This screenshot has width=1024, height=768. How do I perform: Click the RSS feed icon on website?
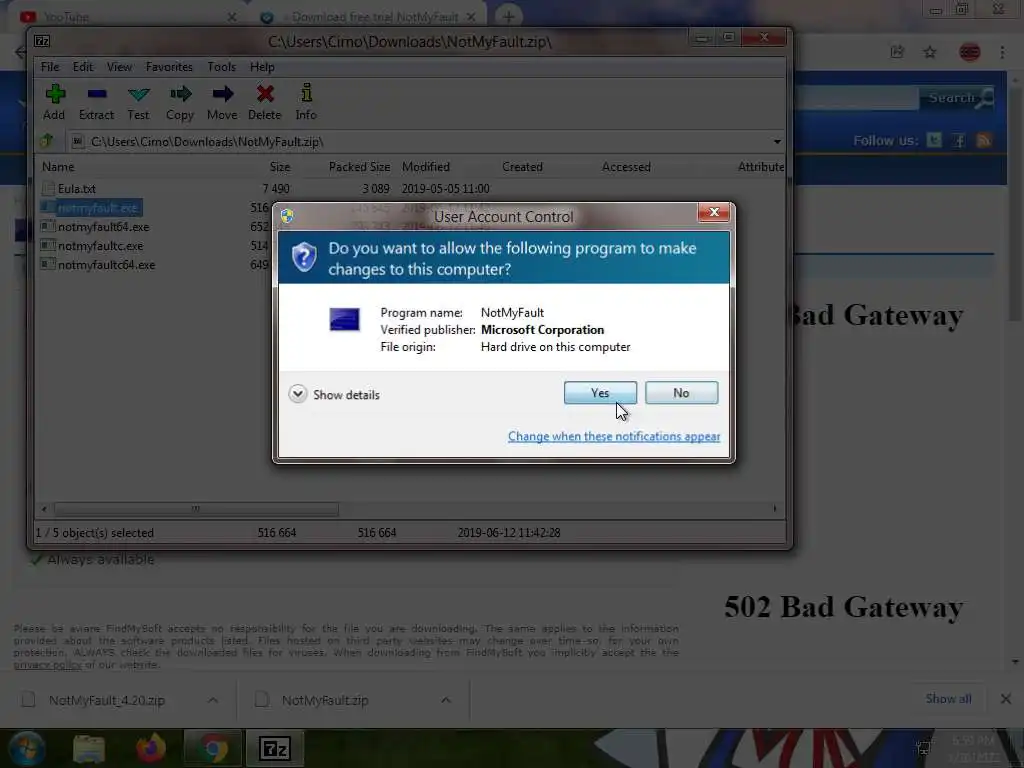[984, 140]
